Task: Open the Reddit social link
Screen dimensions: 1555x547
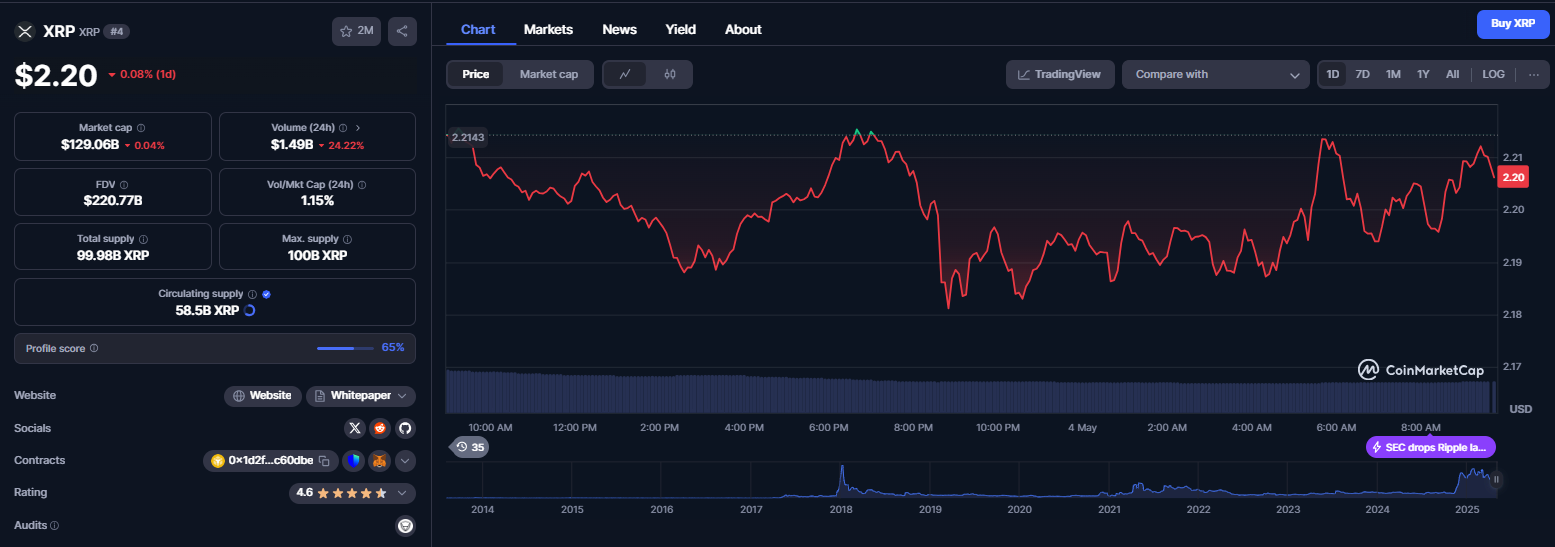Action: point(379,428)
